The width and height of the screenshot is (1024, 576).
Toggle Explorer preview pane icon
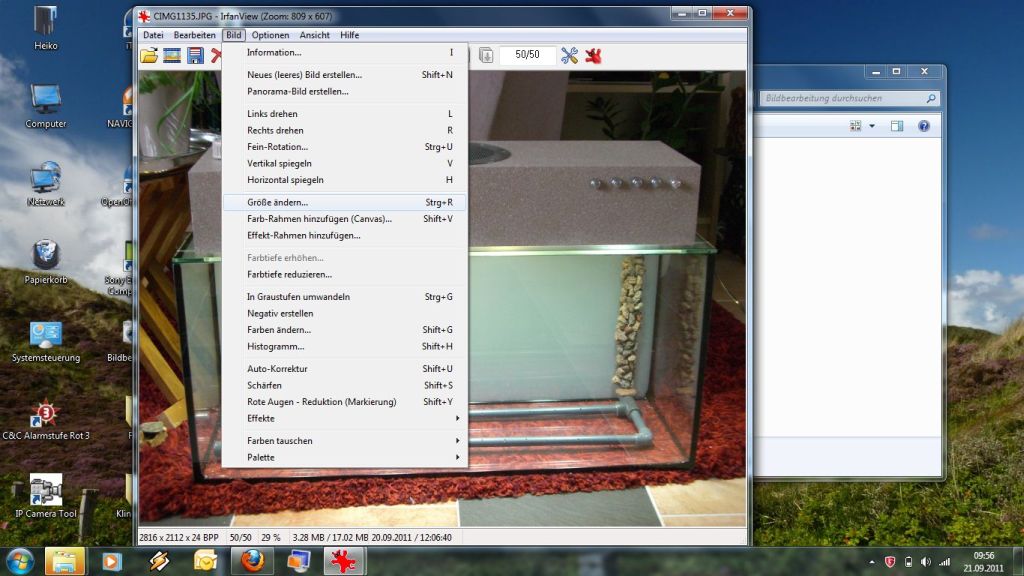(x=897, y=126)
